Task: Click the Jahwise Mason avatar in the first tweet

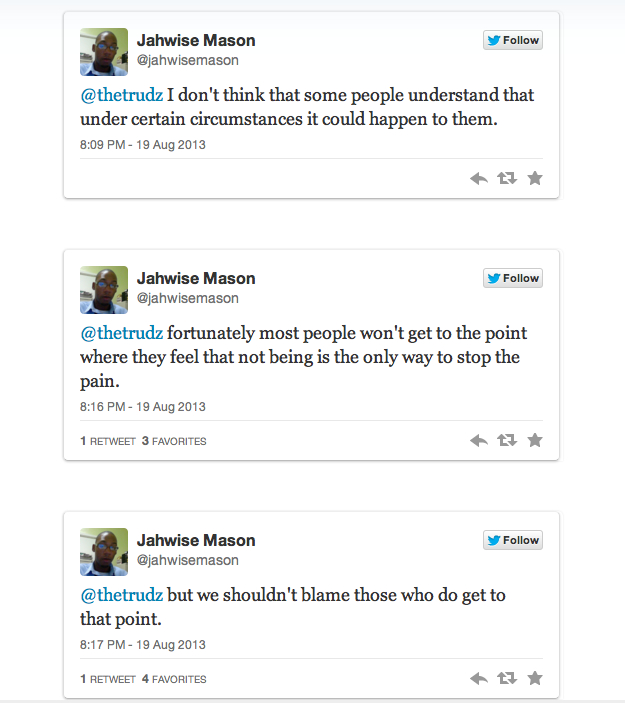Action: (104, 52)
